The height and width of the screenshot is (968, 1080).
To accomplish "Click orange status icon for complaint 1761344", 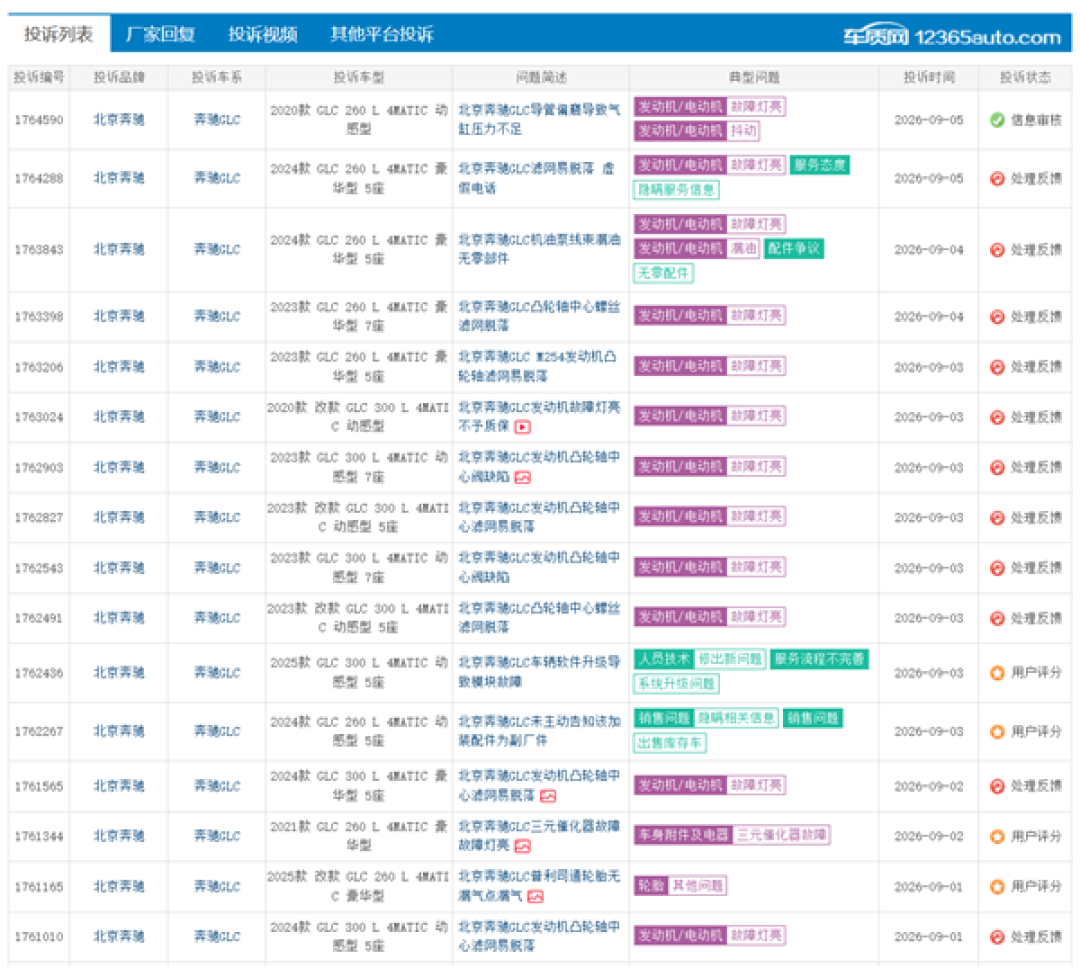I will pos(997,836).
